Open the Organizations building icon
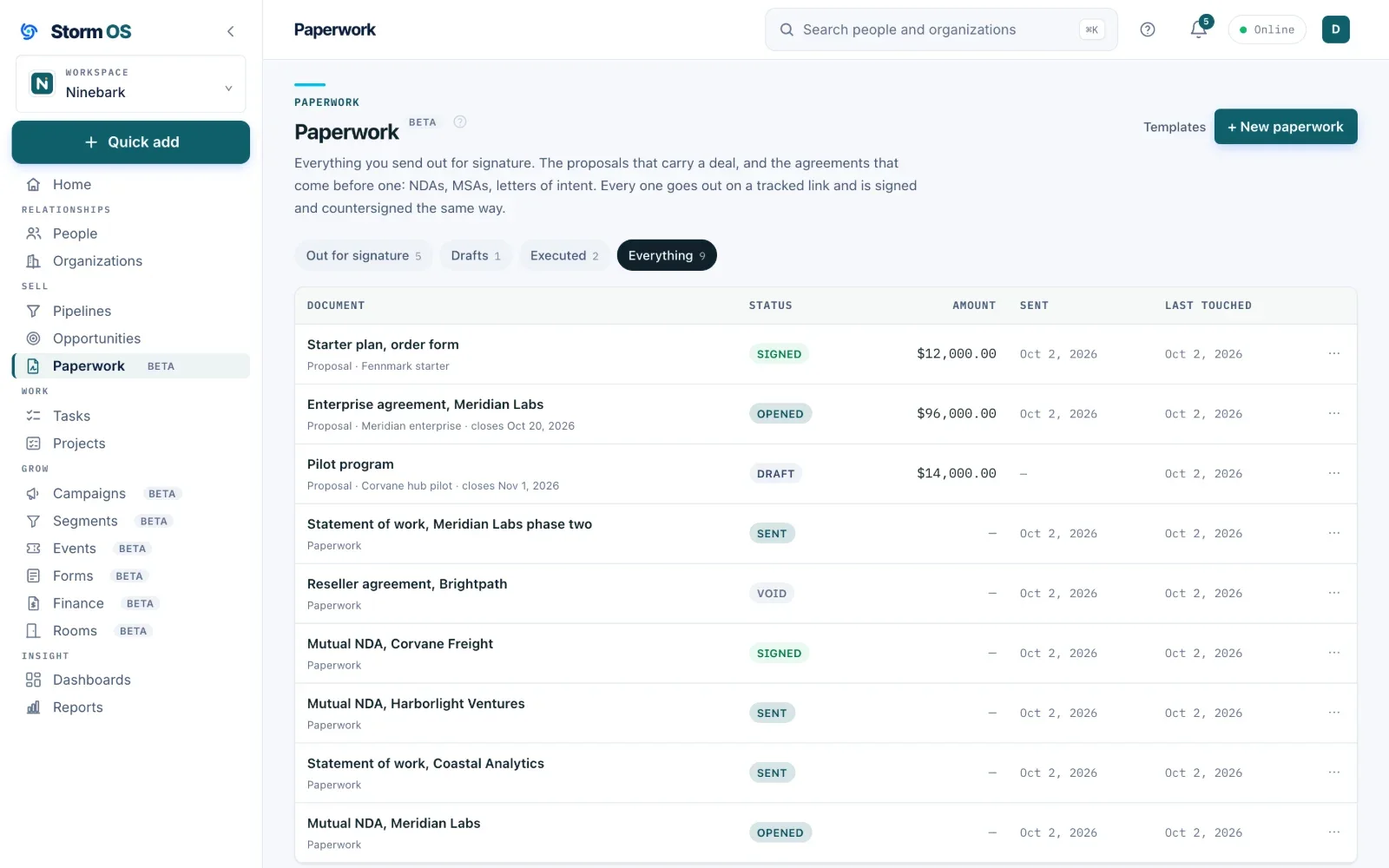Image resolution: width=1389 pixels, height=868 pixels. click(x=33, y=261)
